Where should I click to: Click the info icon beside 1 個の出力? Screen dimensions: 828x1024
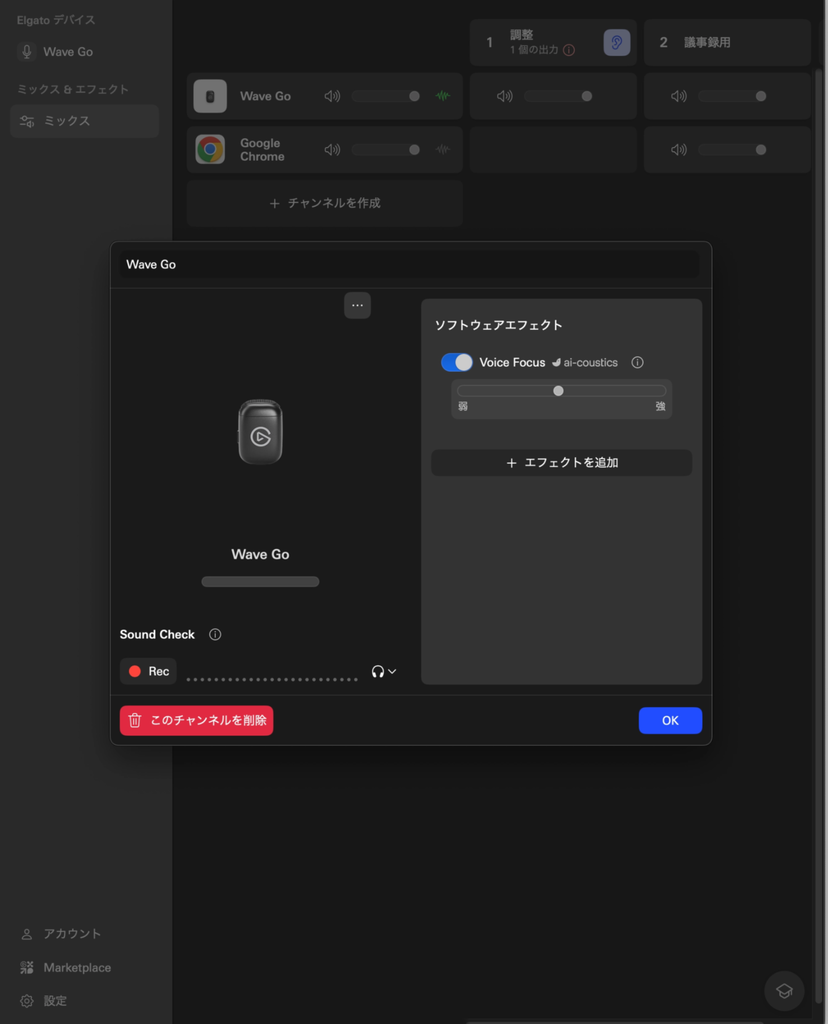pyautogui.click(x=569, y=50)
